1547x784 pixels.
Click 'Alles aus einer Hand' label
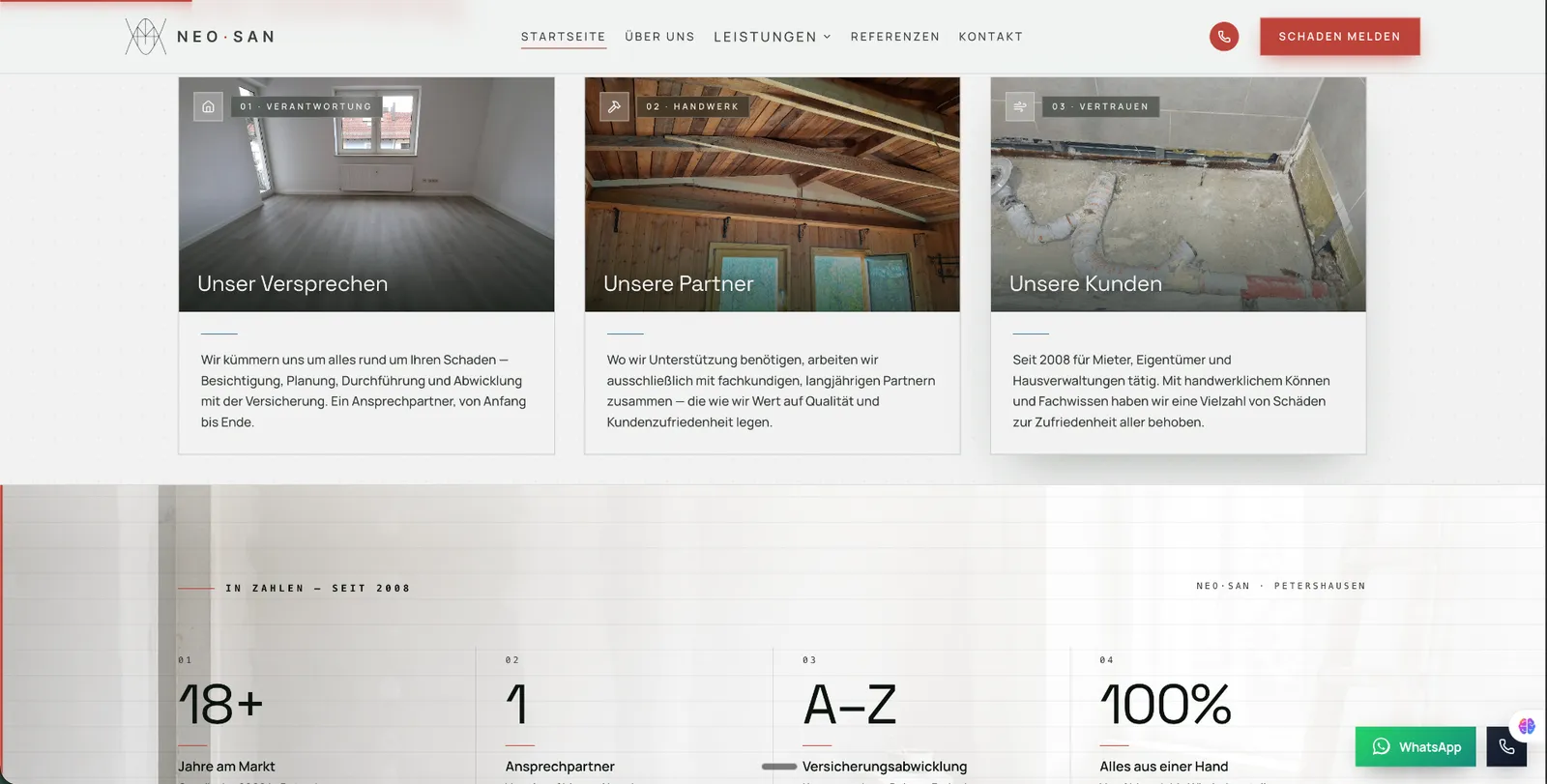(1164, 767)
